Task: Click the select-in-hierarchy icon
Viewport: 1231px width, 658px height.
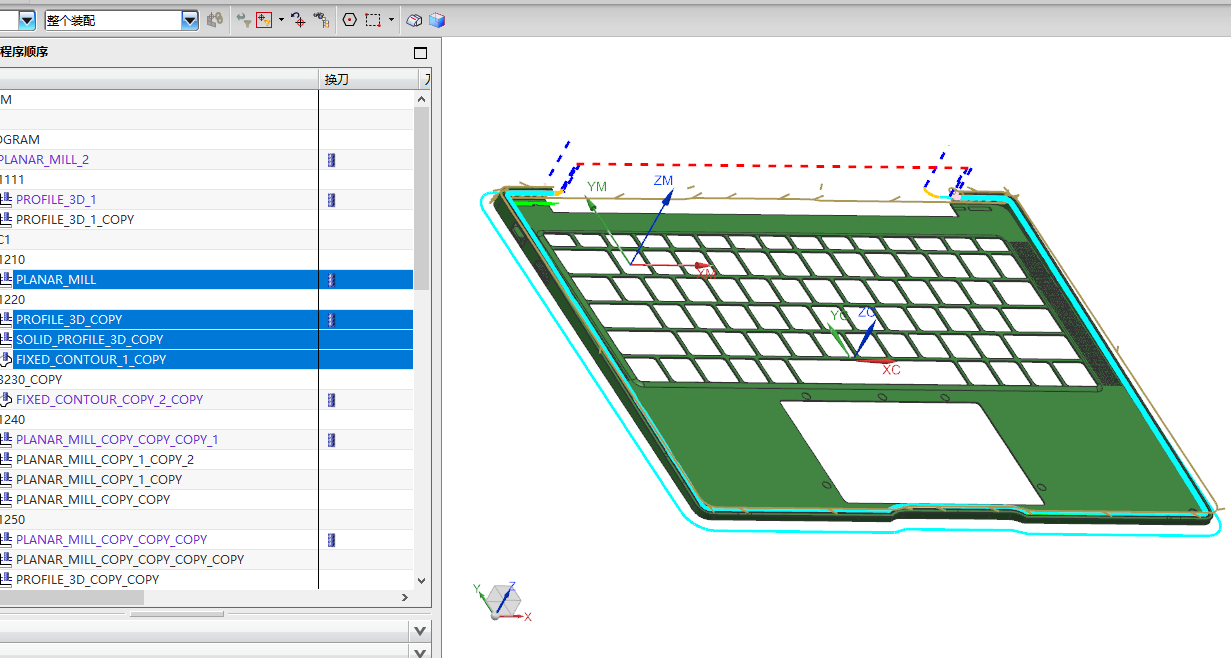Action: (x=321, y=19)
